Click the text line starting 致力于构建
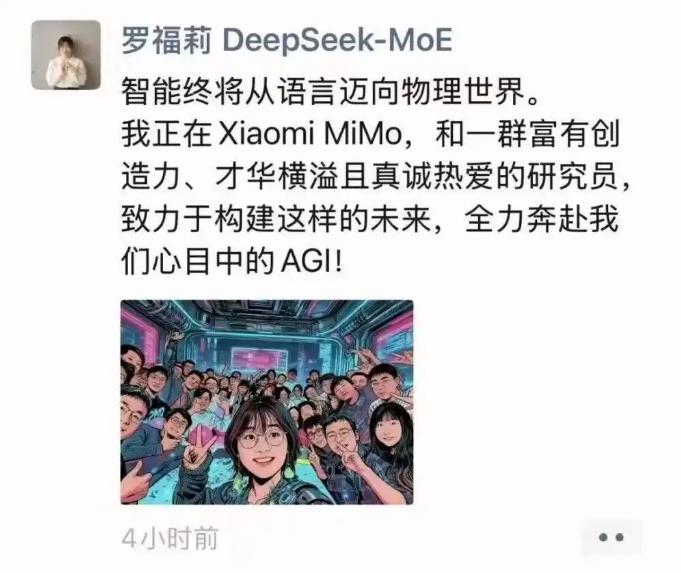This screenshot has height=573, width=681. (370, 219)
